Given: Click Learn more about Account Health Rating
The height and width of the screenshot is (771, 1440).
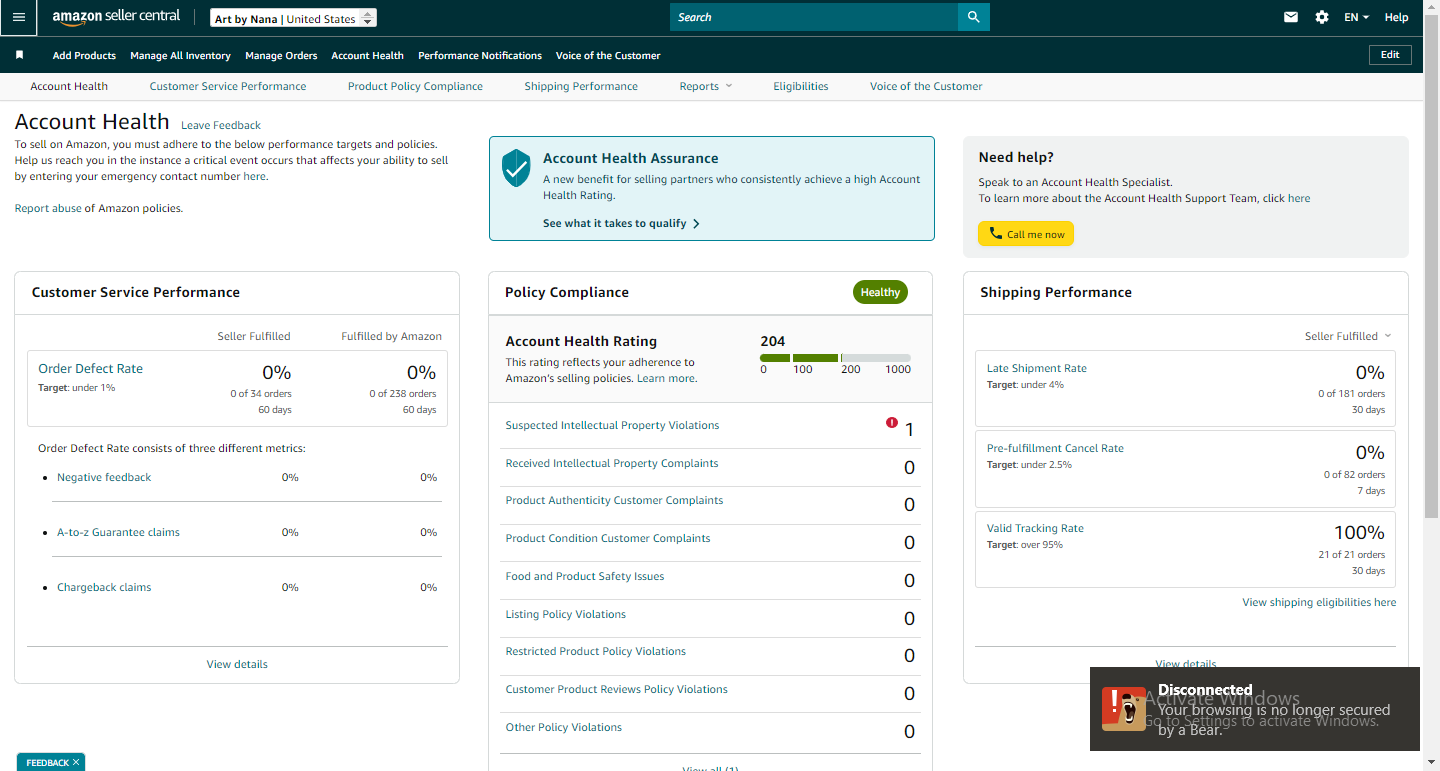Looking at the screenshot, I should pos(666,378).
